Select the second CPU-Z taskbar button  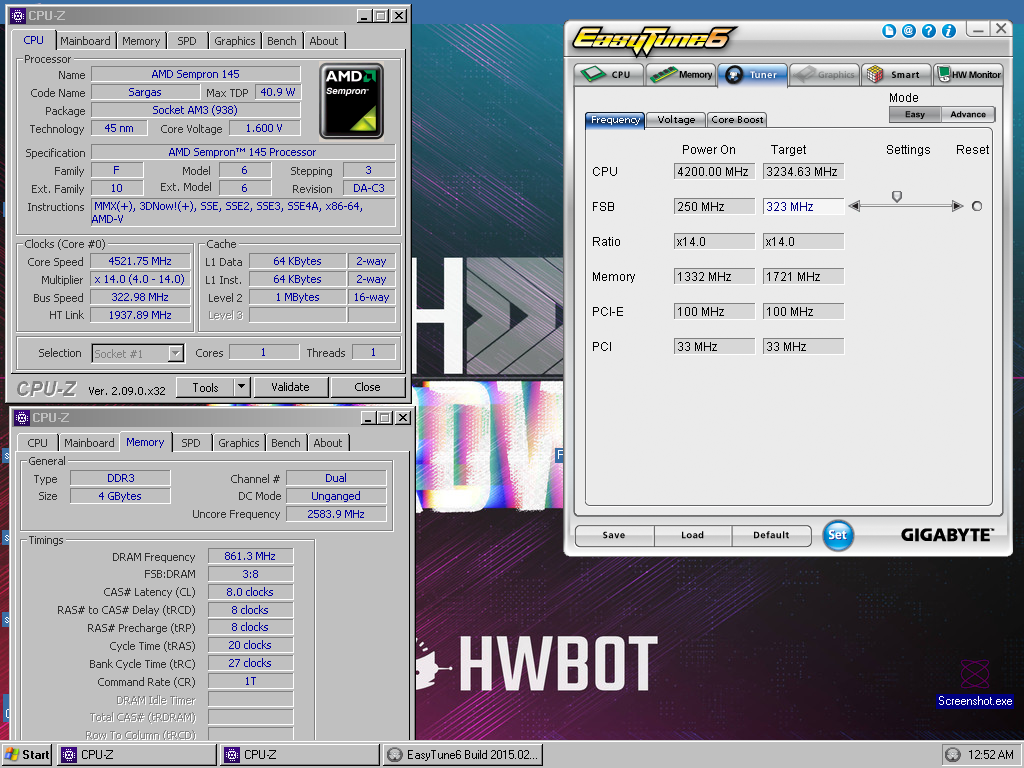[x=300, y=754]
